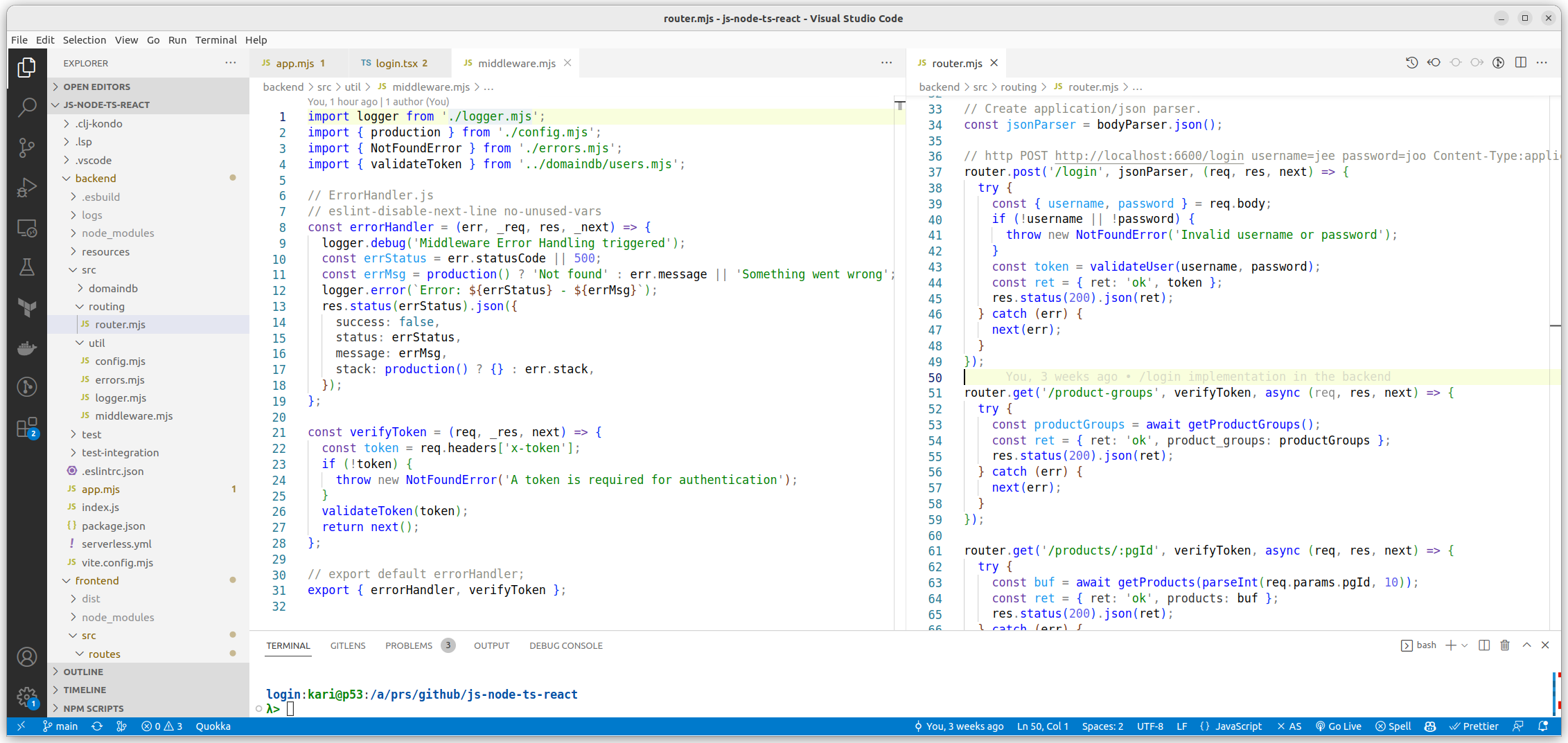Open the File menu
The image size is (1568, 743).
click(x=19, y=40)
